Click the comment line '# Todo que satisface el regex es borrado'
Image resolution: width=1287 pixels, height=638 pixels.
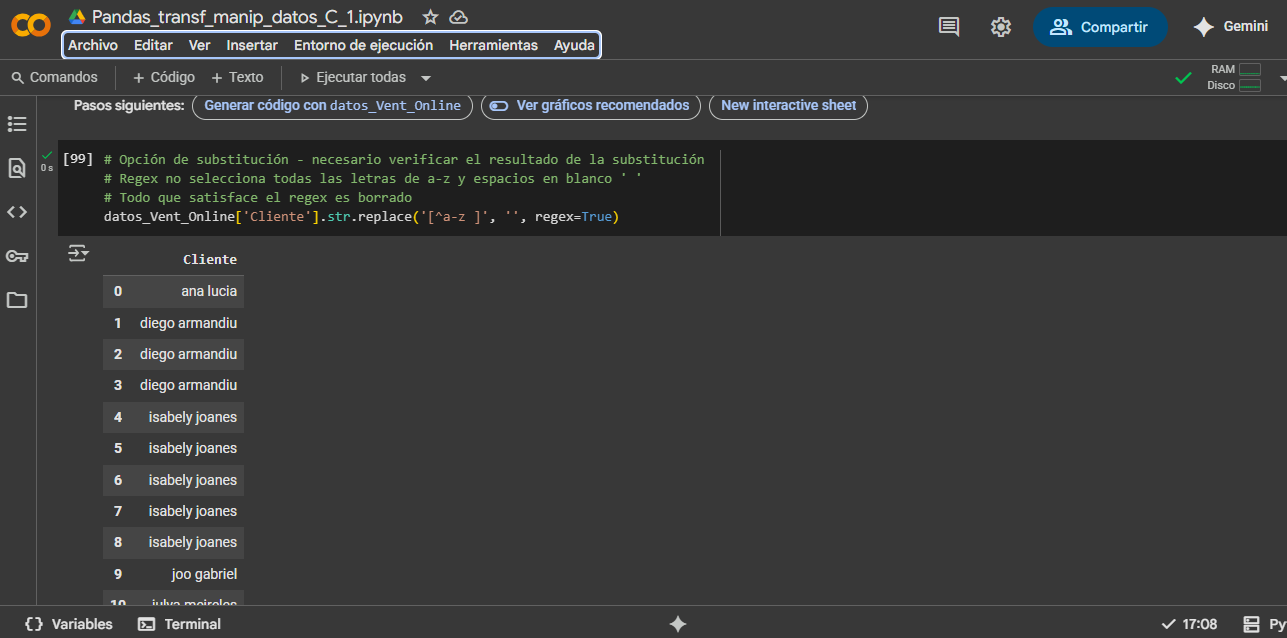pyautogui.click(x=258, y=197)
